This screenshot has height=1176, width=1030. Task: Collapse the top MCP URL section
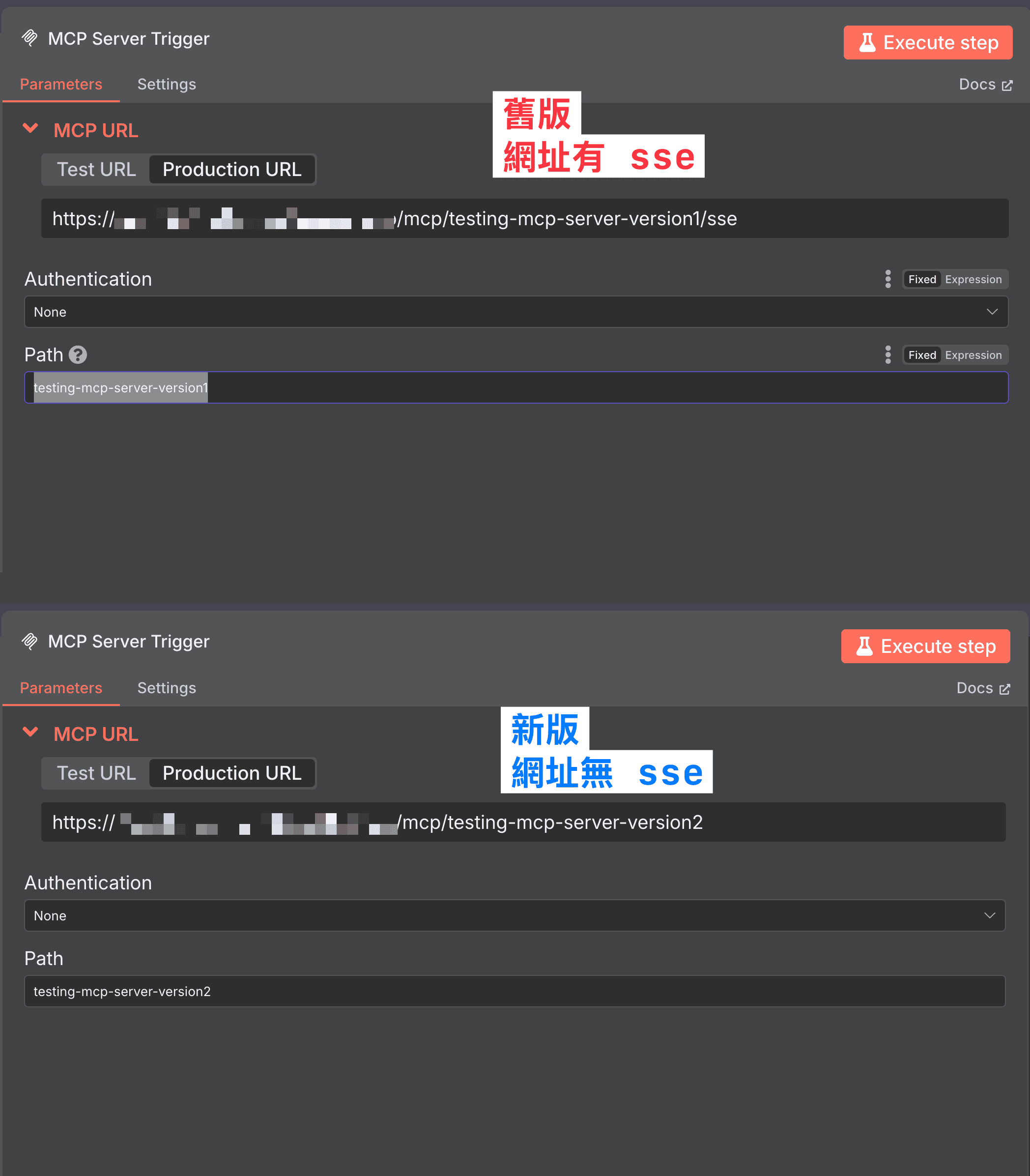point(31,129)
